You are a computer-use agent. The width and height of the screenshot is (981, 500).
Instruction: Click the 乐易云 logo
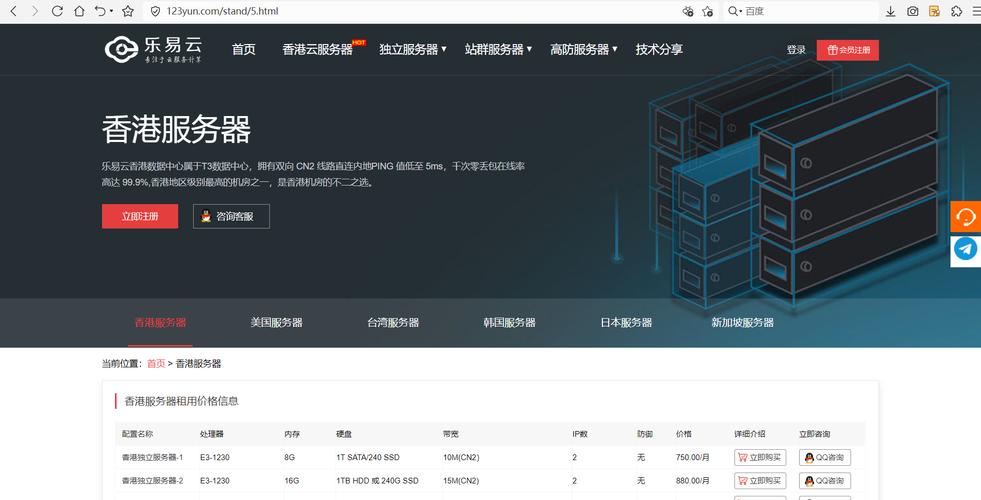tap(153, 49)
